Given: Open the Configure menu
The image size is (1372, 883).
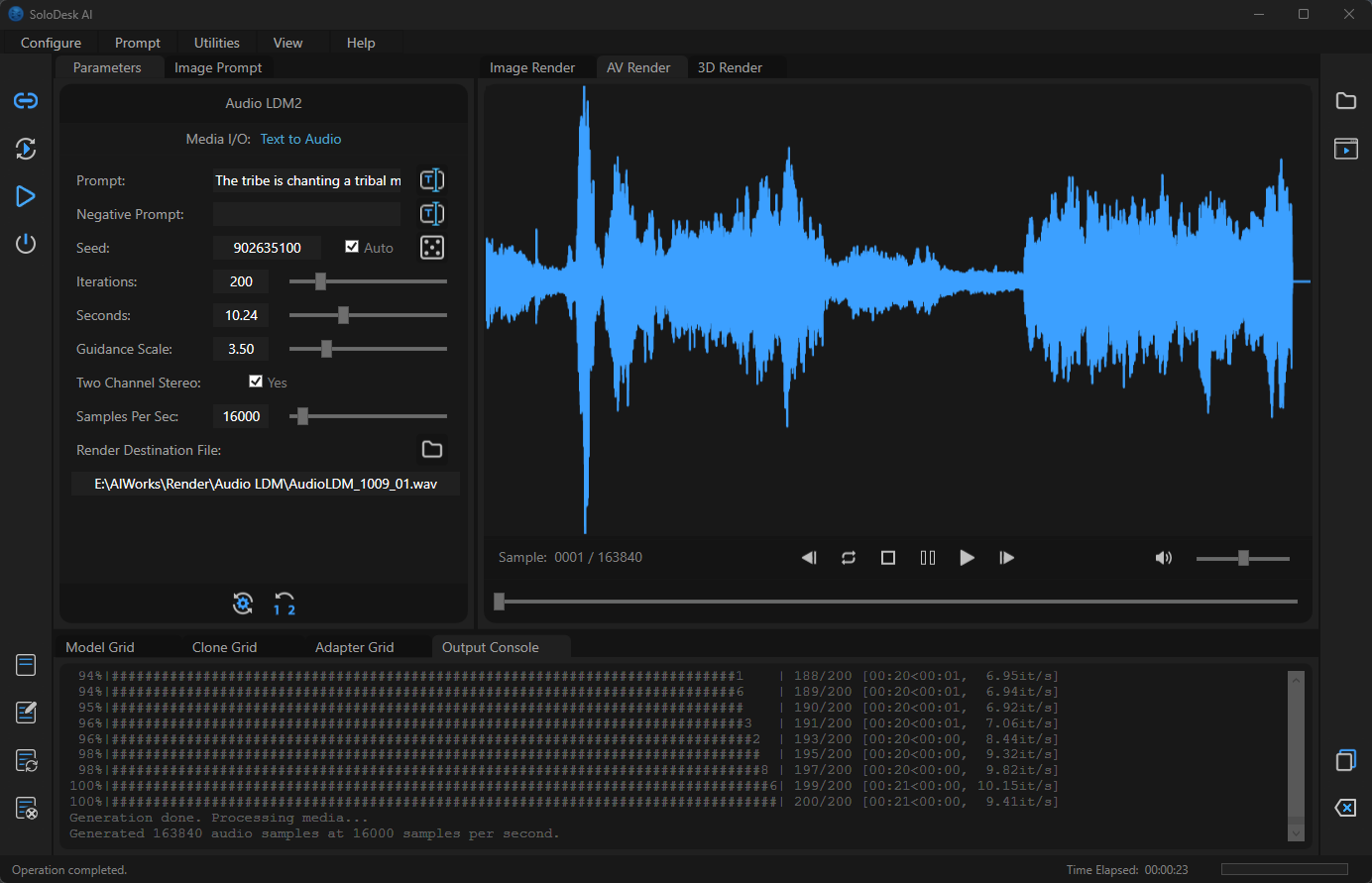Looking at the screenshot, I should (52, 43).
